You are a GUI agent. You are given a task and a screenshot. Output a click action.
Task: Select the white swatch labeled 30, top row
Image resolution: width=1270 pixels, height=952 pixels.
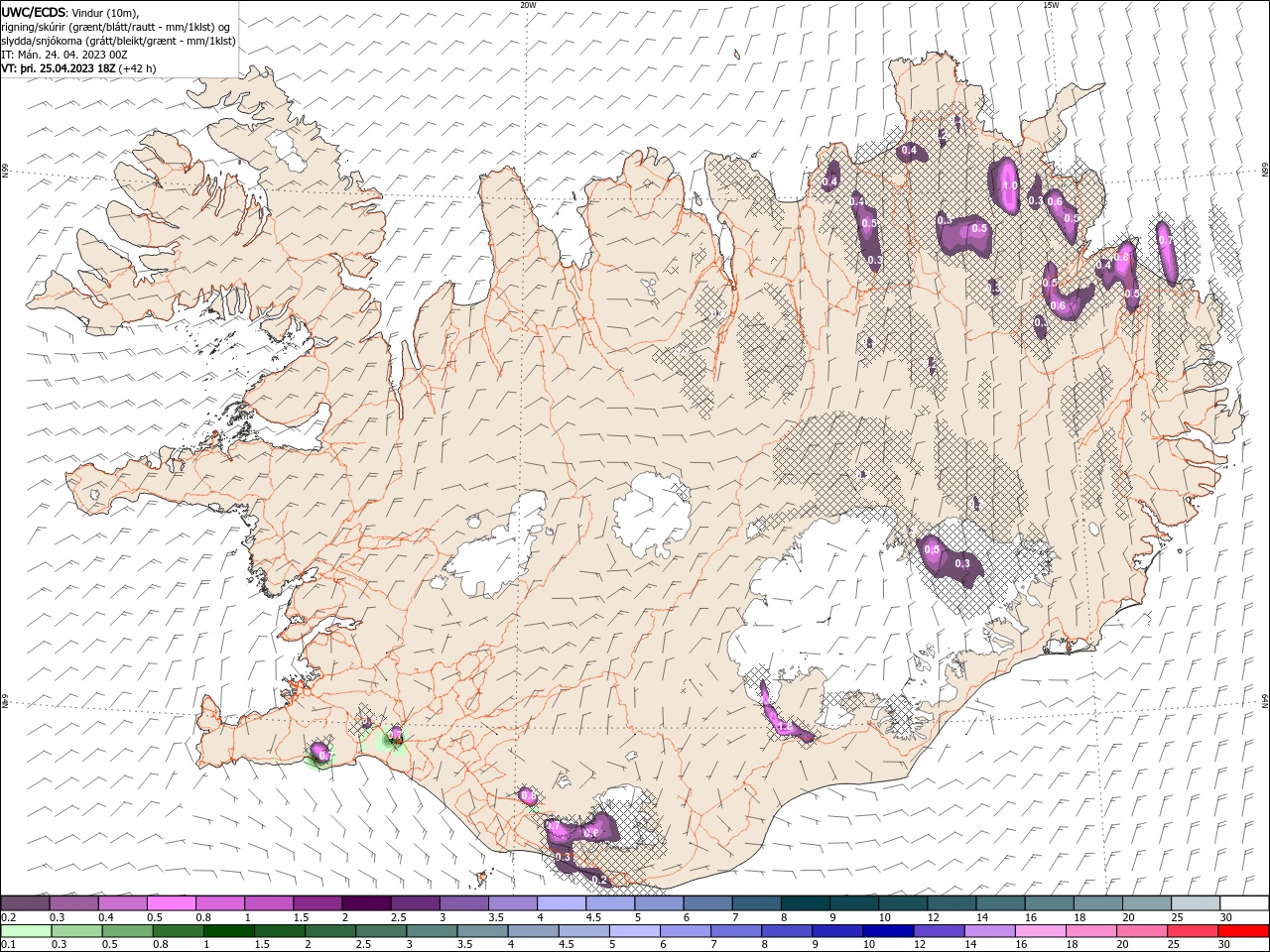1244,903
